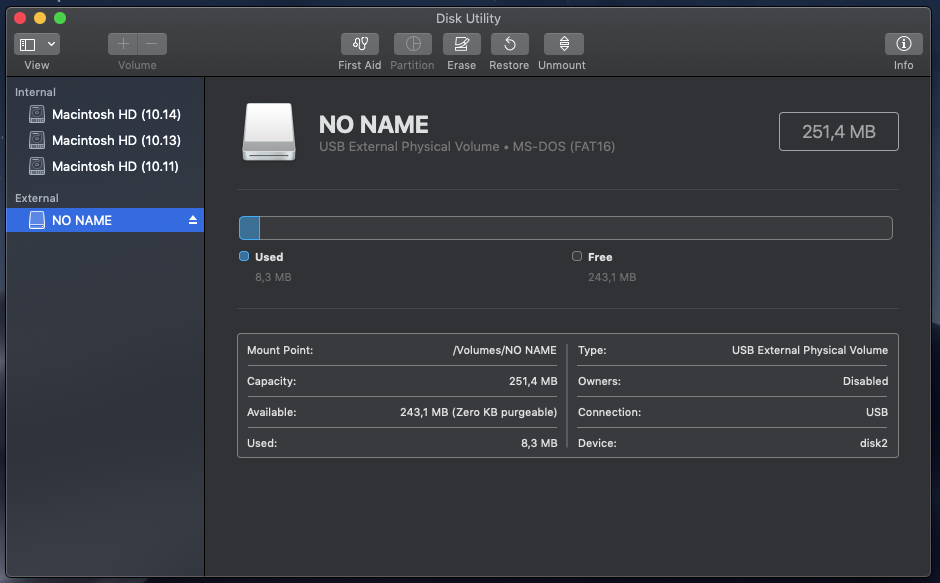Click the 243,1 MB value under Free
The image size is (940, 583).
point(612,277)
